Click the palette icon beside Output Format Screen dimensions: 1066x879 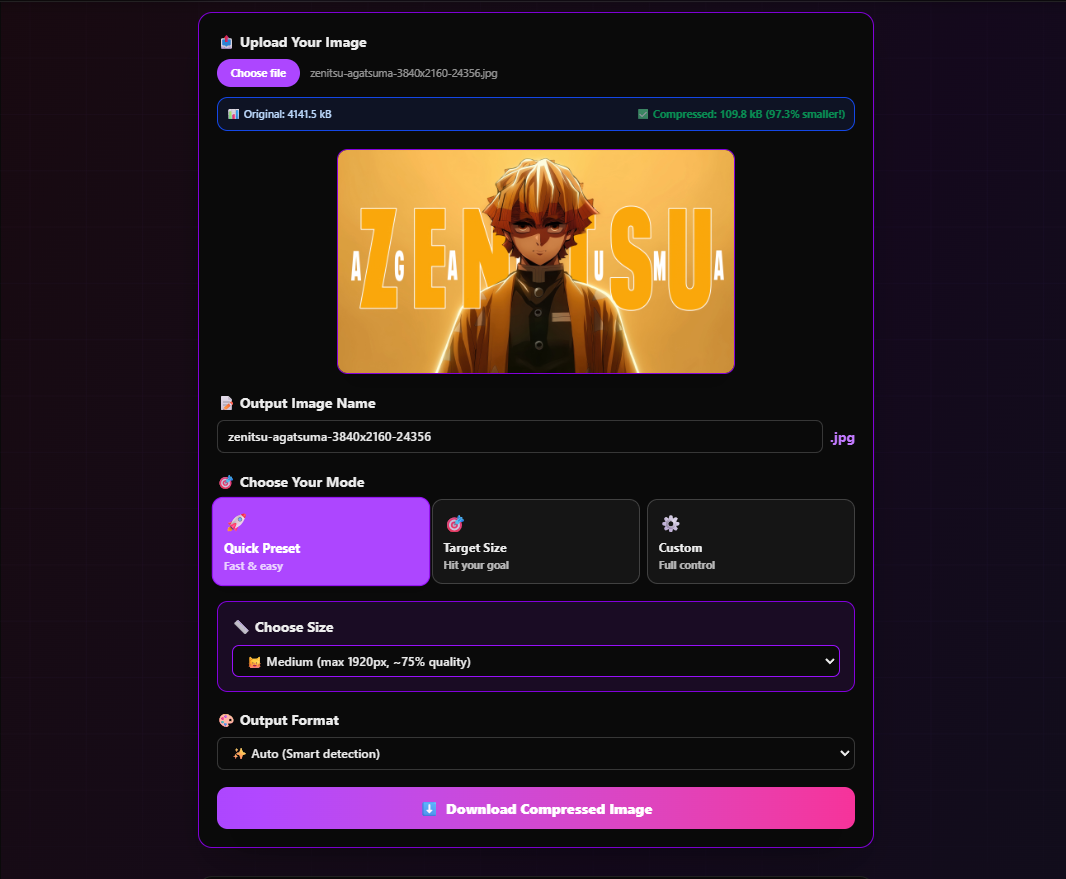click(x=226, y=720)
